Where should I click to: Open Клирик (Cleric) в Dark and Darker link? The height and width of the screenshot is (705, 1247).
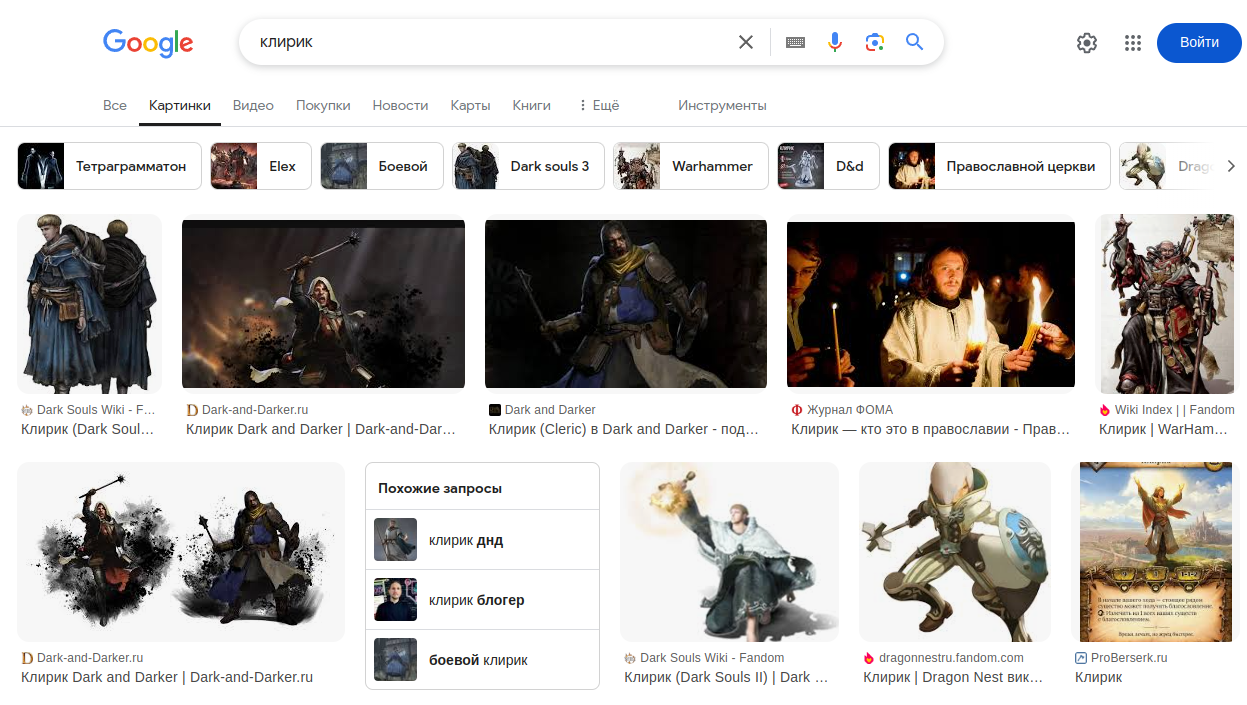[x=624, y=429]
